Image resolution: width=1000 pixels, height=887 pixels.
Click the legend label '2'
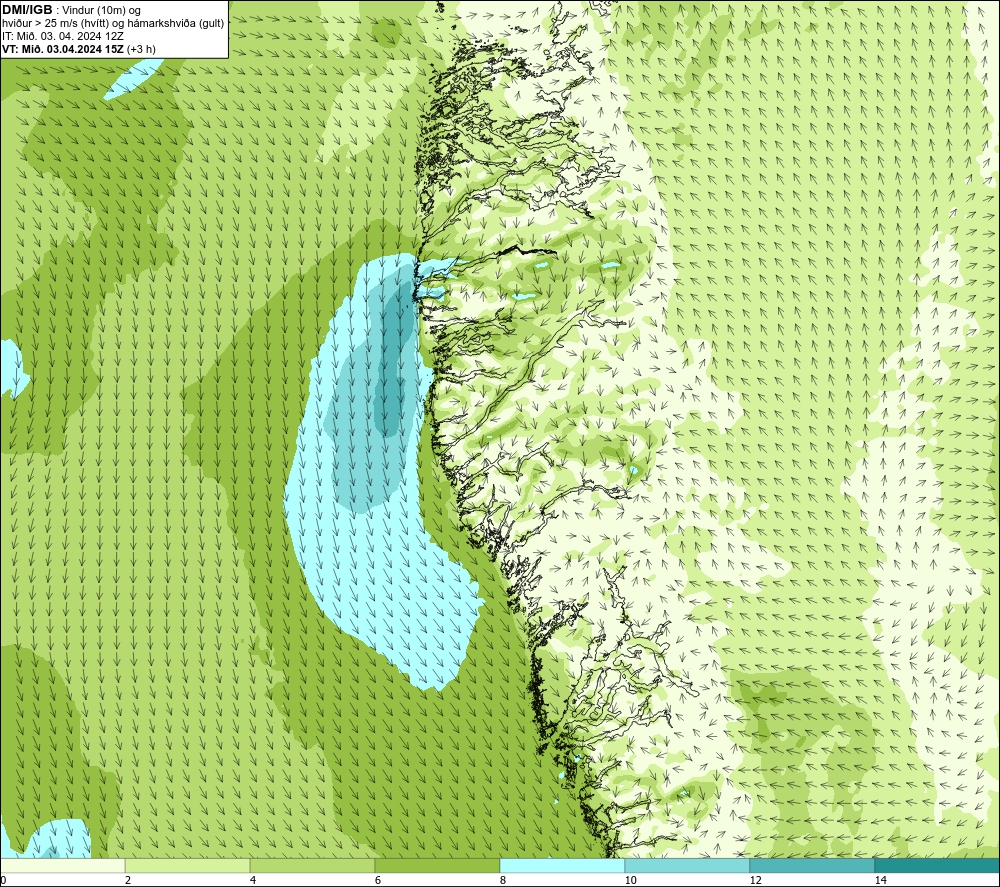point(128,880)
